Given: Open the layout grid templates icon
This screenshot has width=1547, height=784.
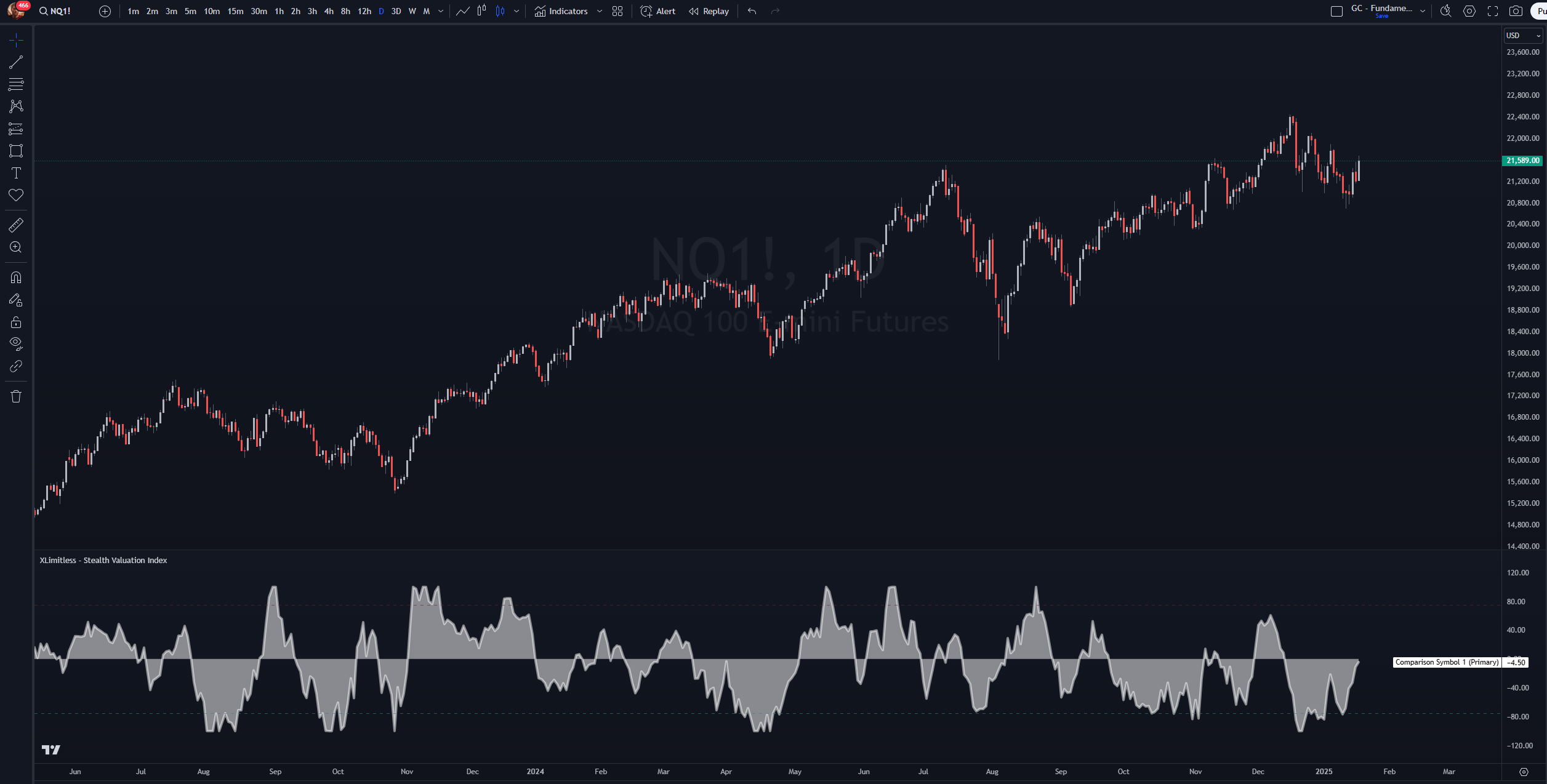Looking at the screenshot, I should pos(617,11).
